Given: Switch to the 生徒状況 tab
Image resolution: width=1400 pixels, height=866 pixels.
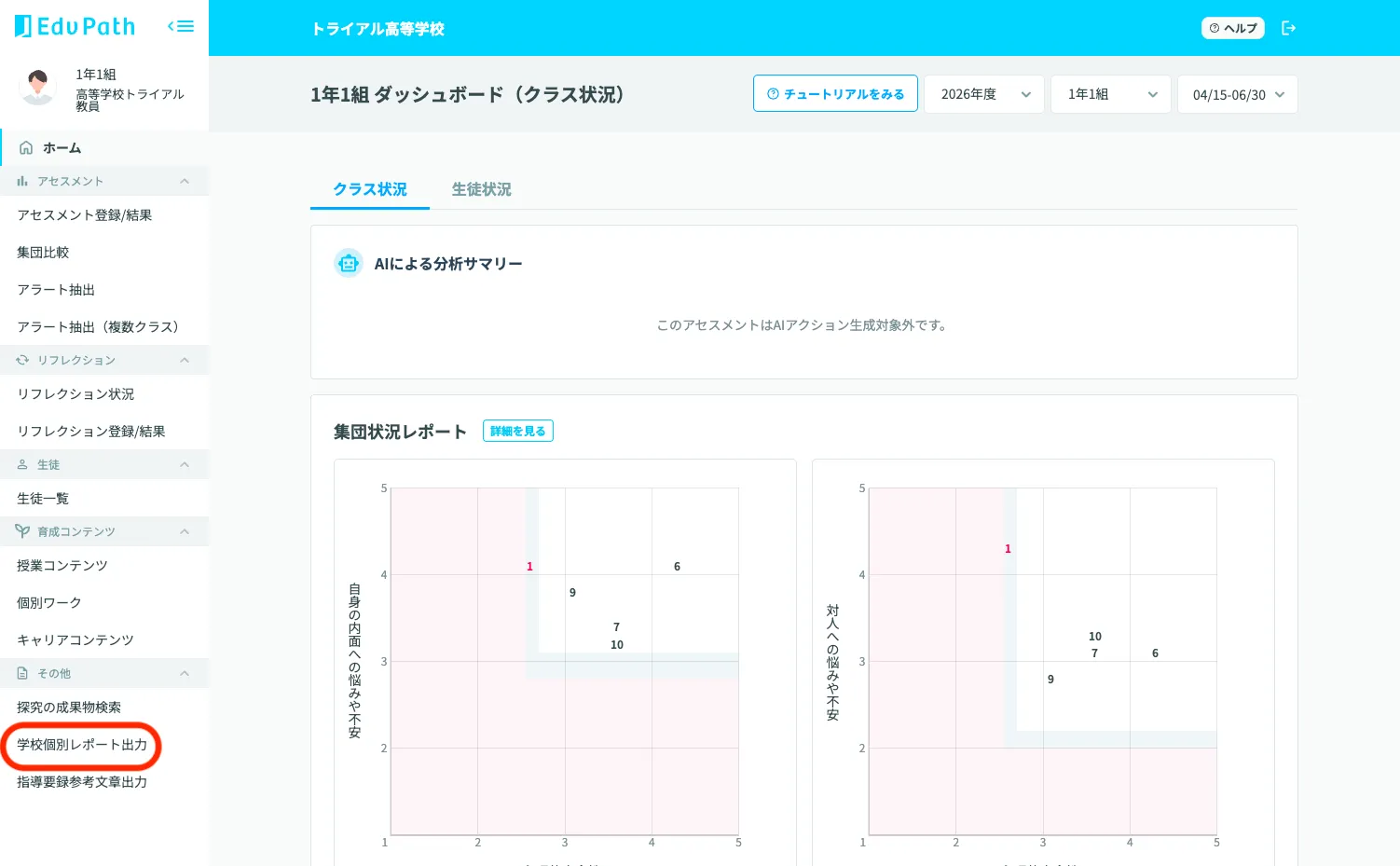Looking at the screenshot, I should (x=482, y=189).
